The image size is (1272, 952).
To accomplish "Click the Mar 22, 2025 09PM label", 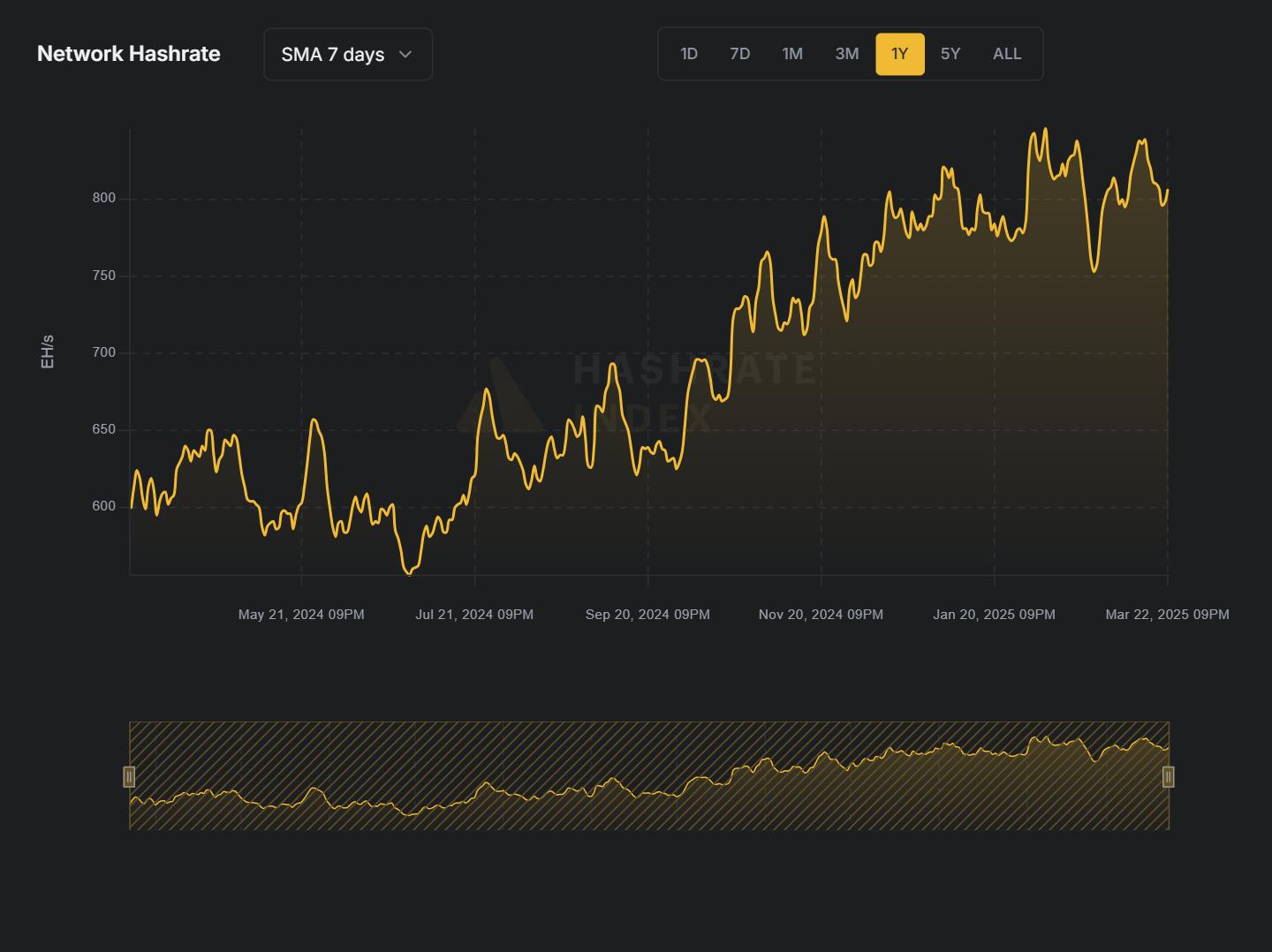I will [1167, 615].
